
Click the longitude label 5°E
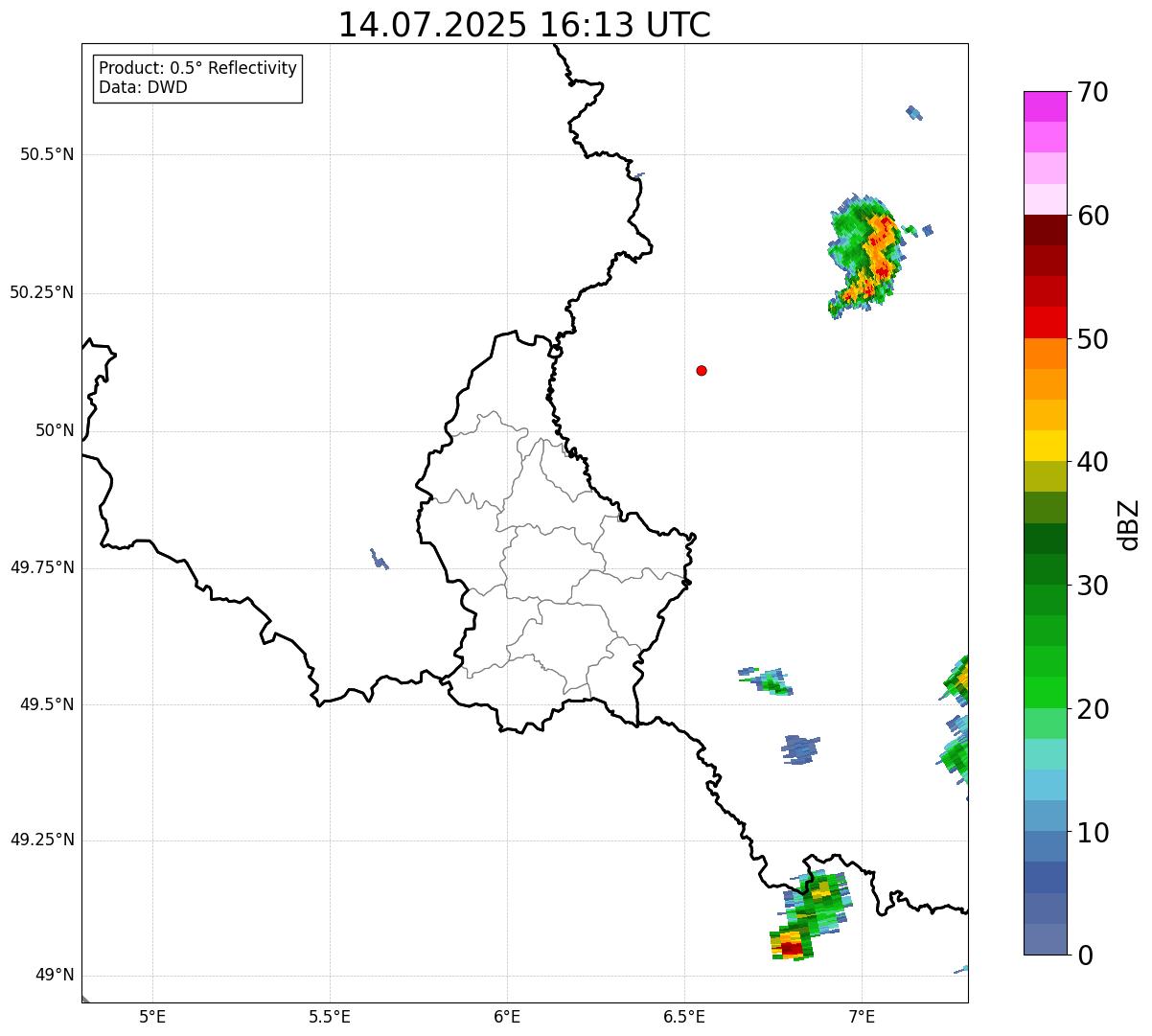click(152, 1016)
